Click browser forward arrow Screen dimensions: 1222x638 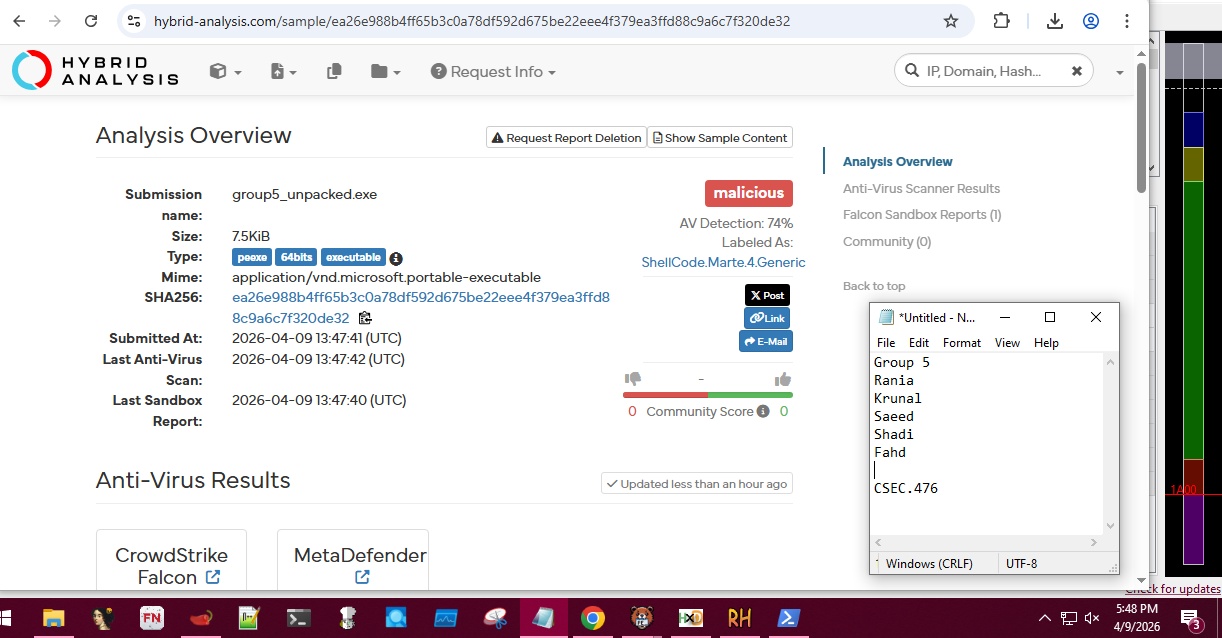[x=55, y=21]
